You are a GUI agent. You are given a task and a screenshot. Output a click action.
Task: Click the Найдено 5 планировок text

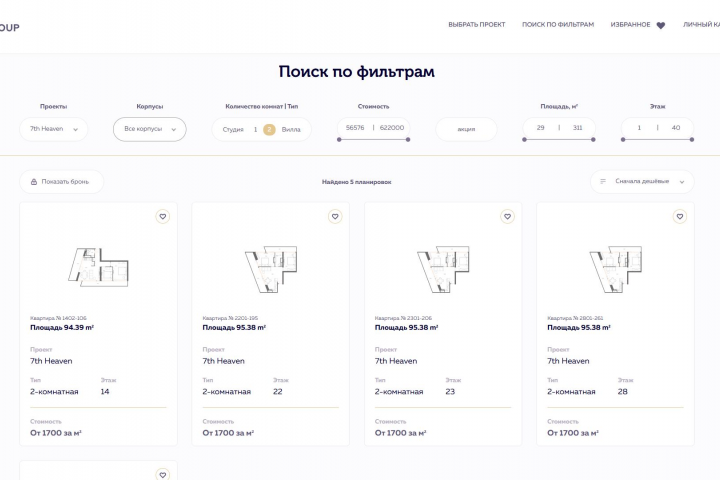pos(356,182)
